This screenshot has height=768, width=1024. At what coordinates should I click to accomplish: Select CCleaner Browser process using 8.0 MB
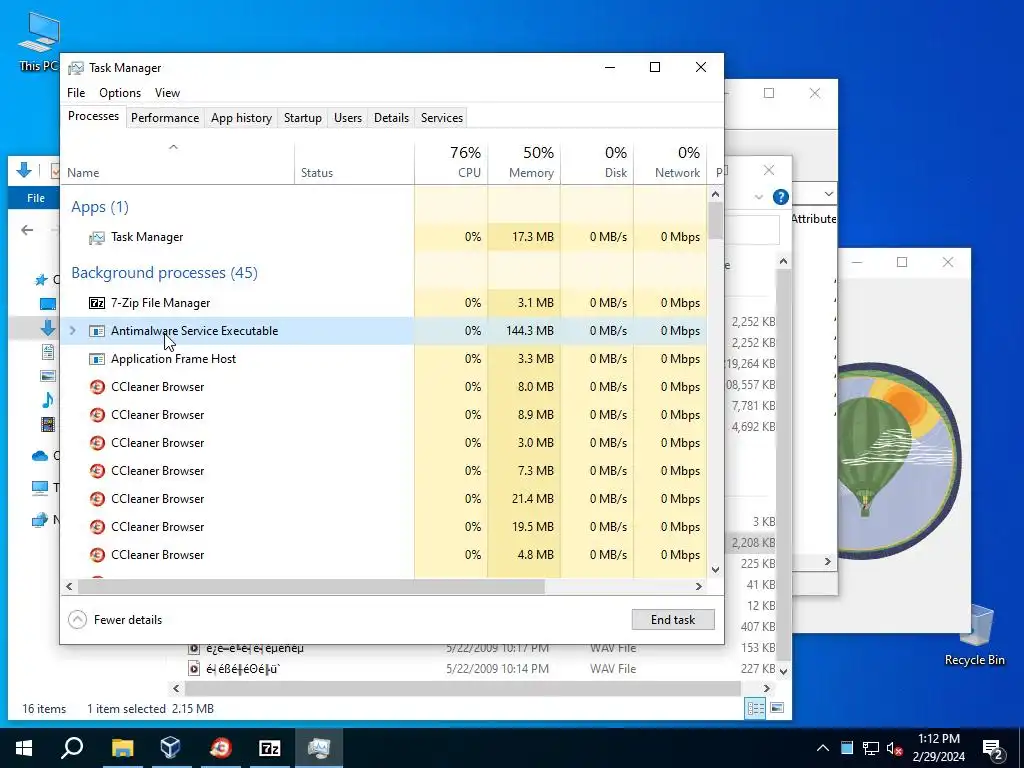coord(383,387)
